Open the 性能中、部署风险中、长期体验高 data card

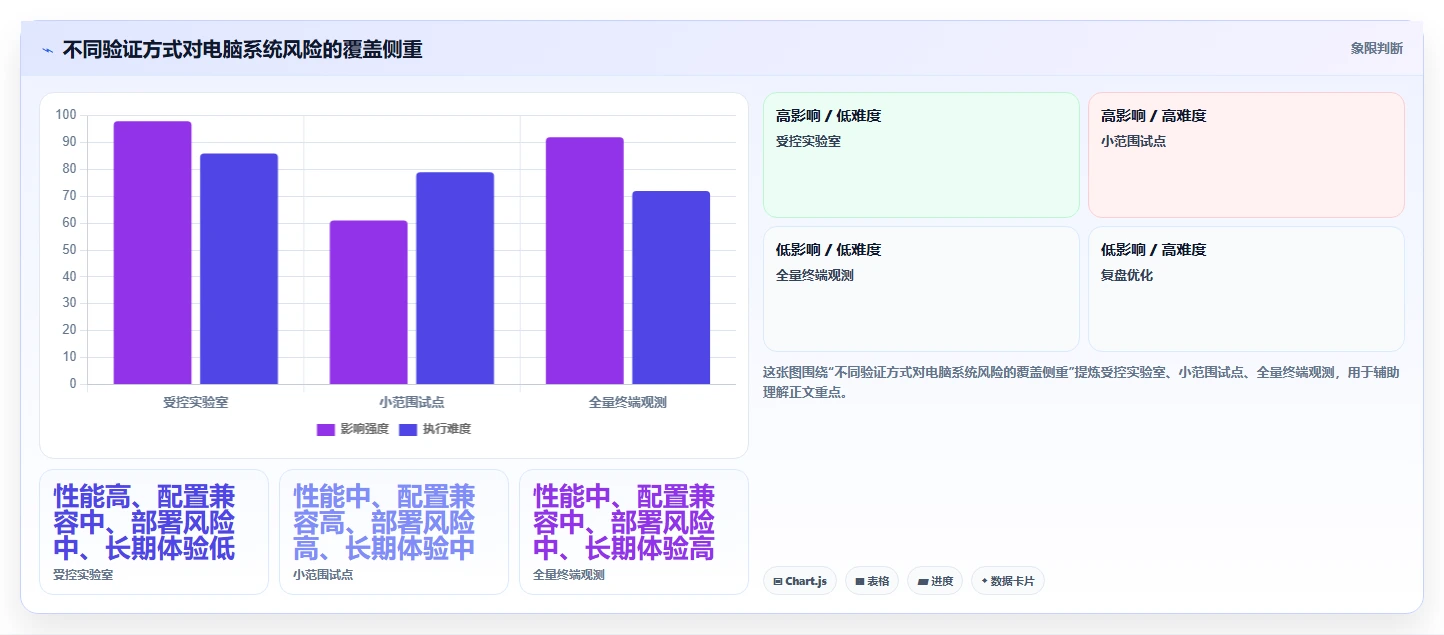(634, 532)
